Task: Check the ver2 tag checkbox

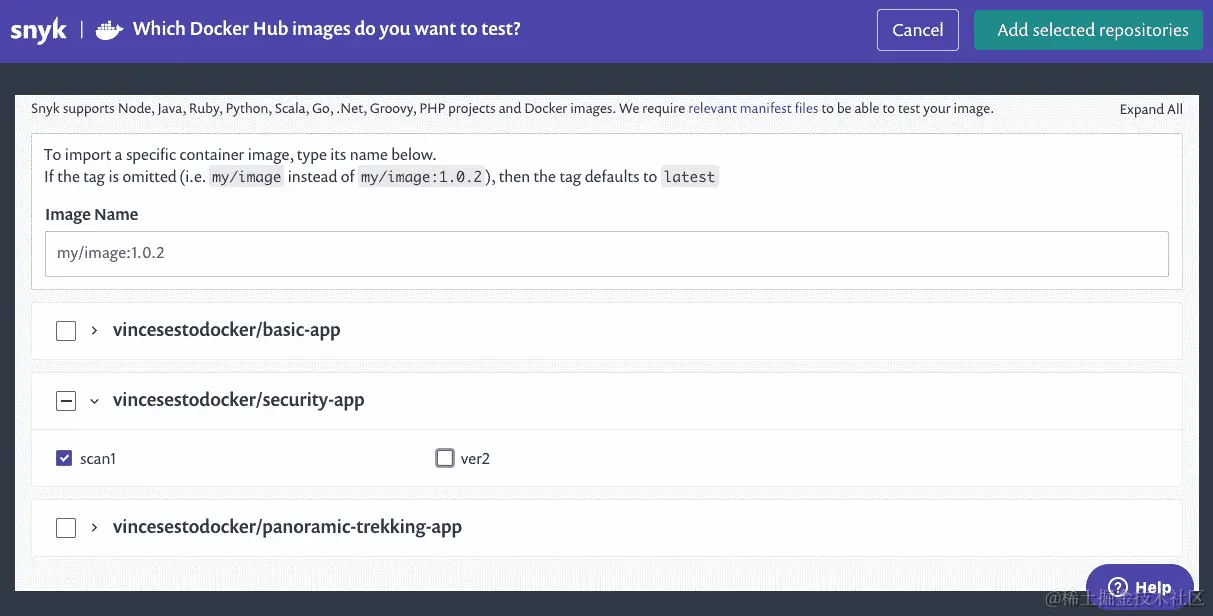Action: coord(444,457)
